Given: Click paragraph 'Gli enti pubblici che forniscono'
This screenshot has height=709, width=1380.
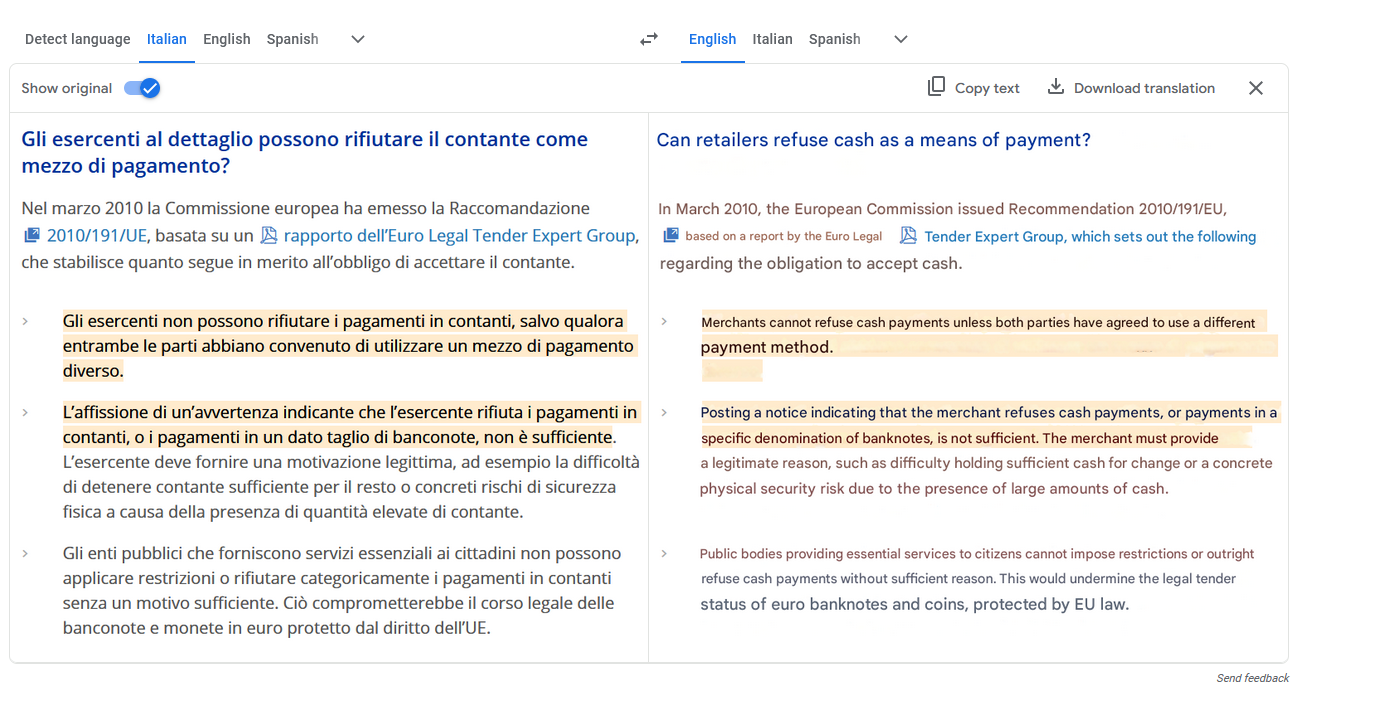Looking at the screenshot, I should pyautogui.click(x=342, y=591).
